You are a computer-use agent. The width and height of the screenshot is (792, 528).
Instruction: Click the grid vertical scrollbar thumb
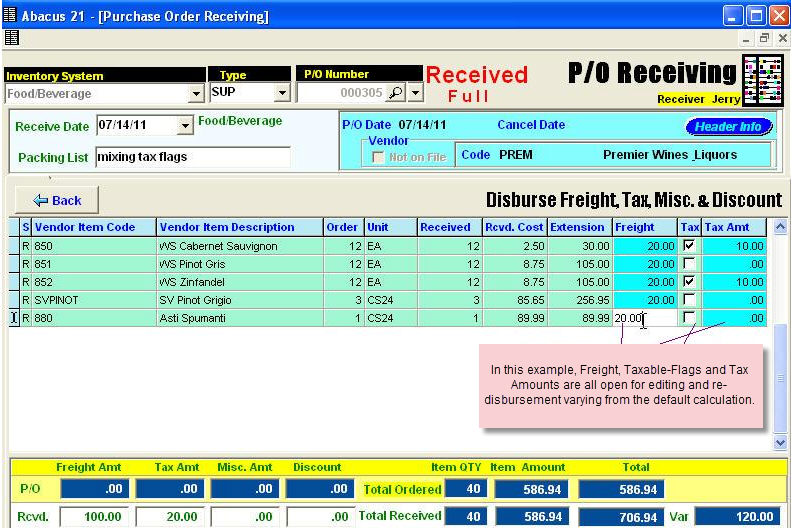click(x=780, y=377)
